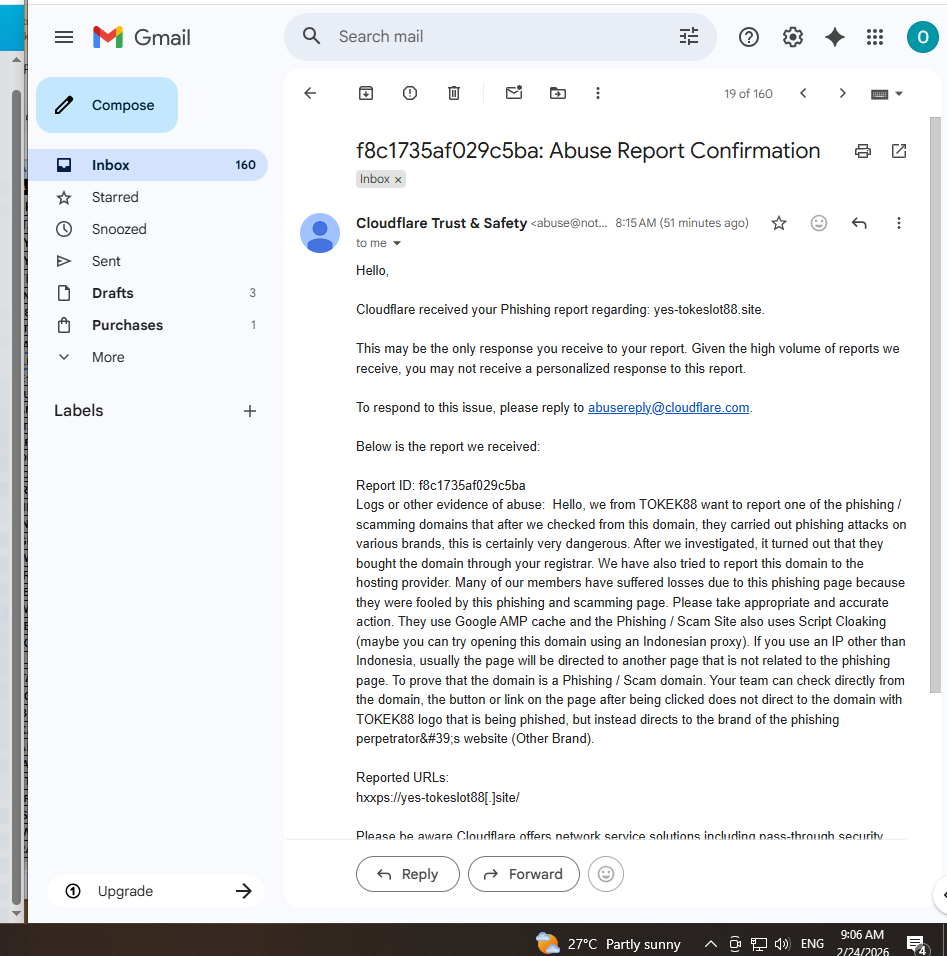The image size is (947, 956).
Task: Mark the email as unread
Action: 514,93
